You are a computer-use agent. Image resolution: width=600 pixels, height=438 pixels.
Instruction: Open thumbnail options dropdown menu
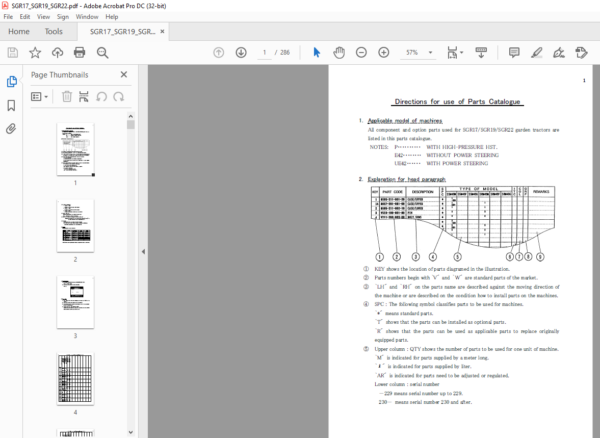pos(39,96)
